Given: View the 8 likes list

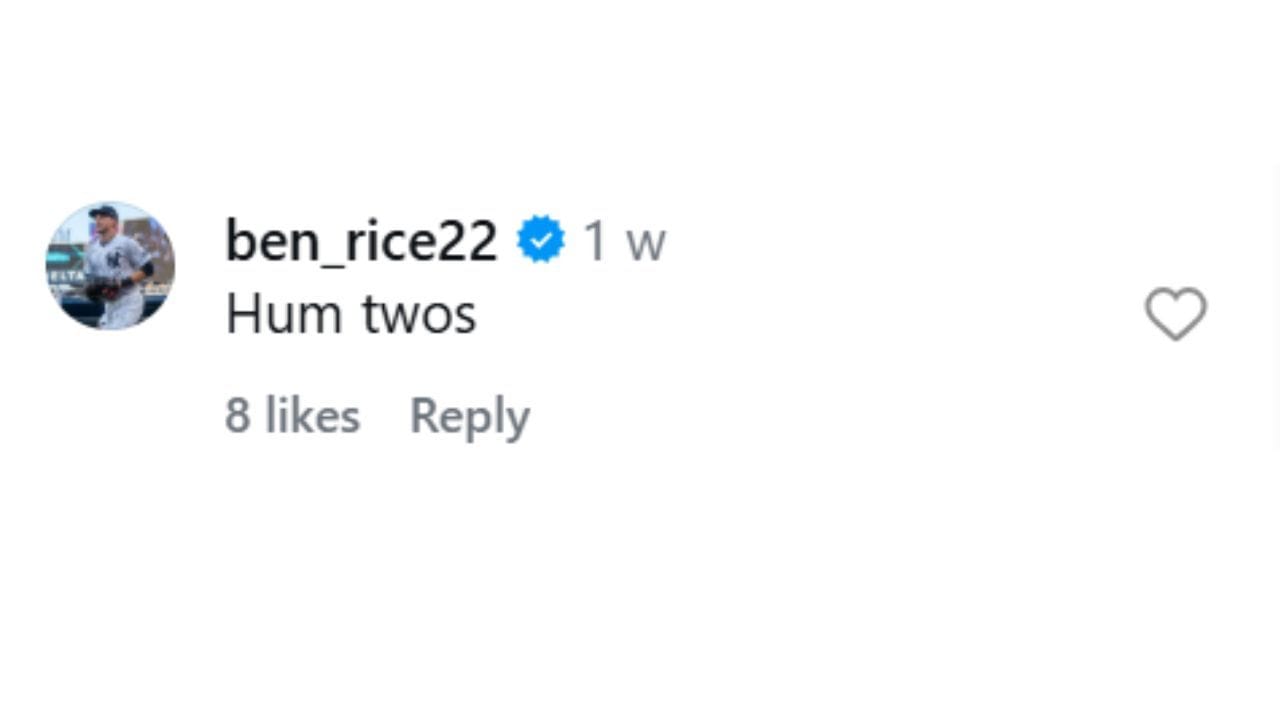Looking at the screenshot, I should (x=292, y=415).
